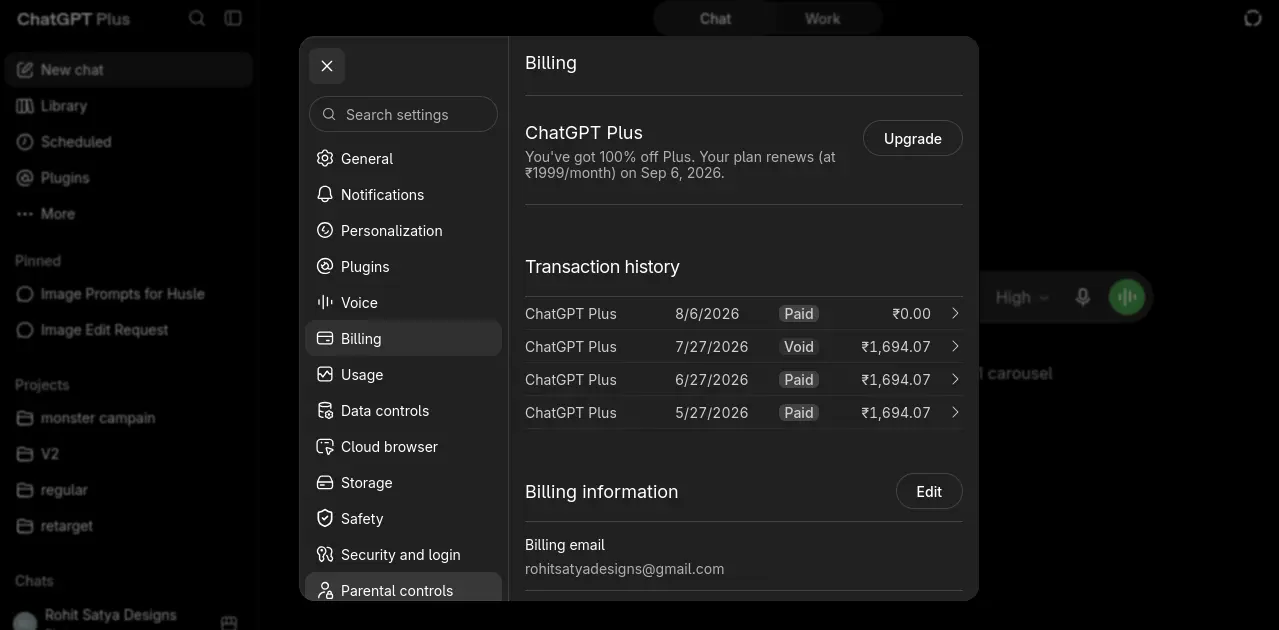
Task: Expand the 8/6/2026 transaction chevron
Action: click(955, 313)
